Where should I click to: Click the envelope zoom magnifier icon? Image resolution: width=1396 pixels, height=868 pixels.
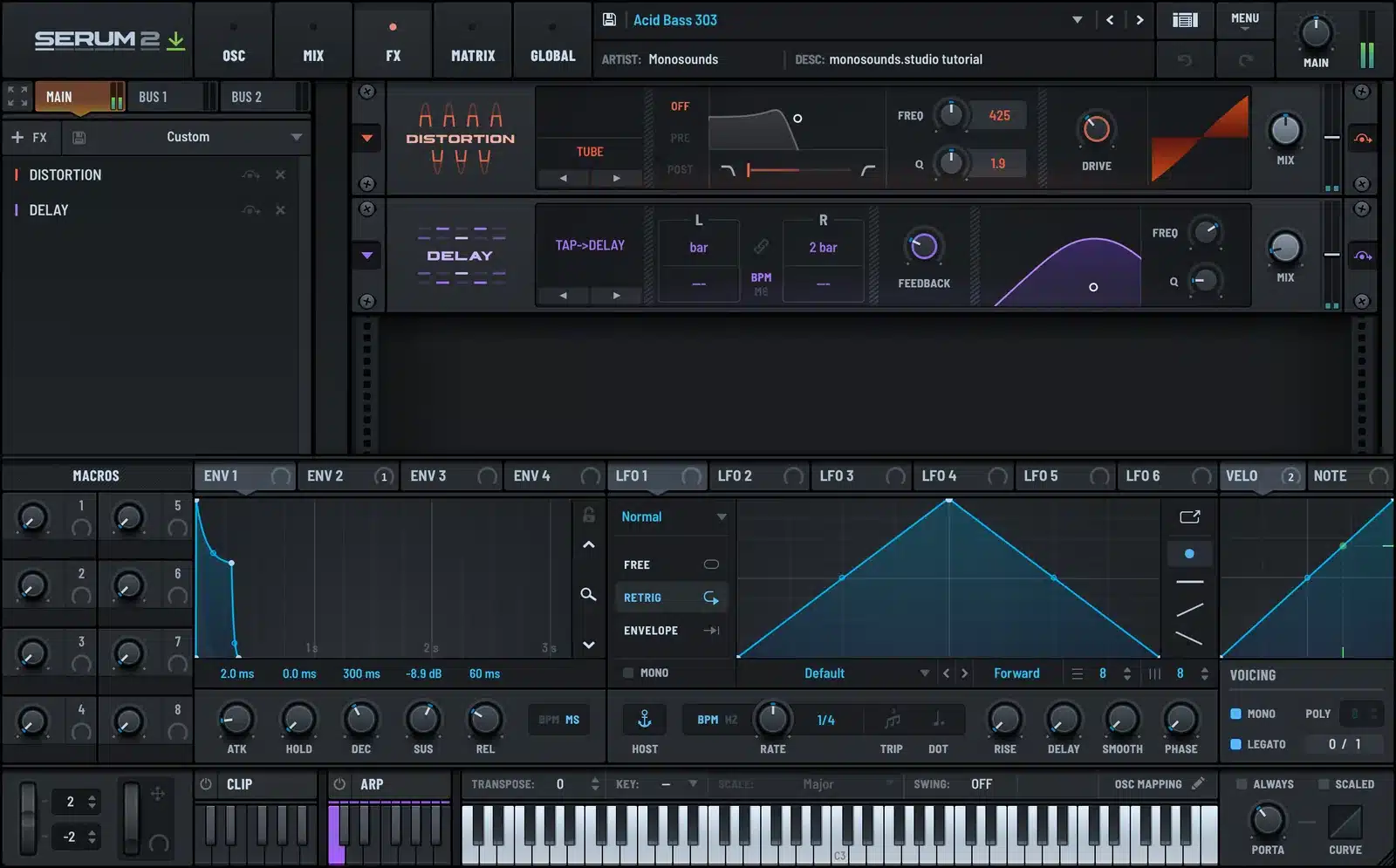click(589, 594)
